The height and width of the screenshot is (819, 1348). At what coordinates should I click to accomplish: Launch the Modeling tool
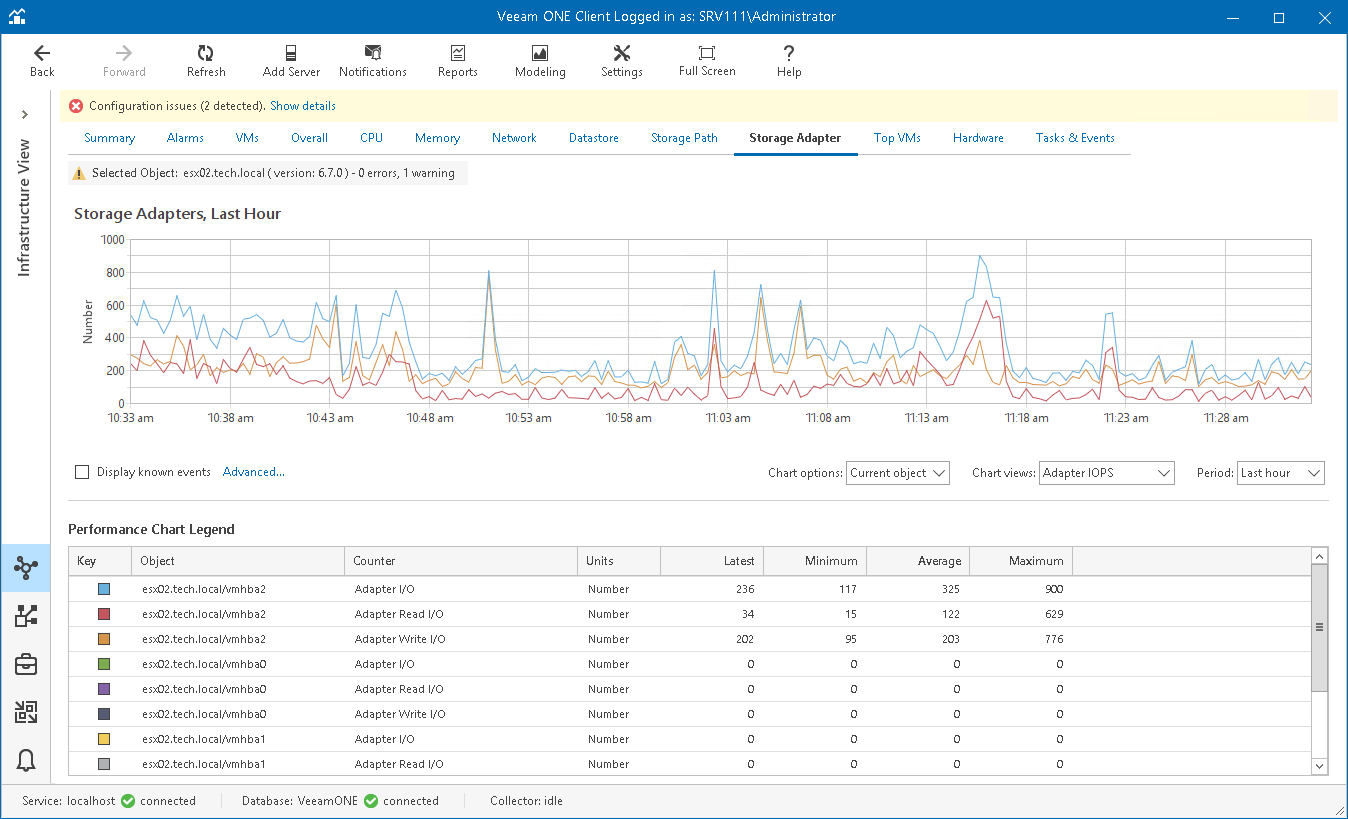point(540,60)
